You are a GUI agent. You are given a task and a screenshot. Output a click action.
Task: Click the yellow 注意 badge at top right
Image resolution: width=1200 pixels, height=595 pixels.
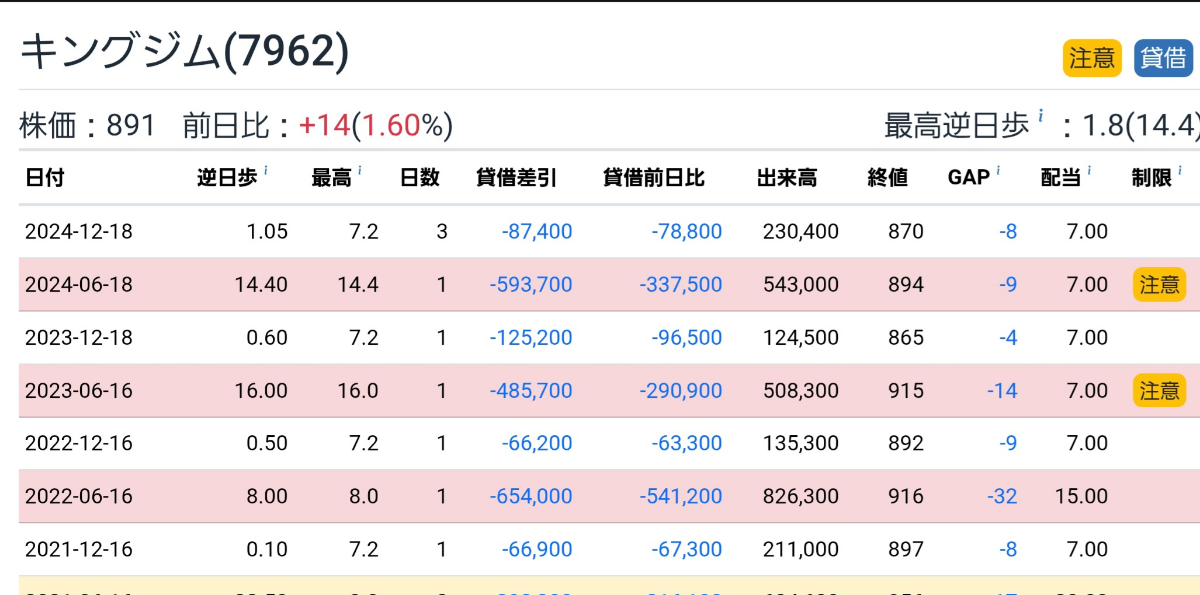point(1092,58)
